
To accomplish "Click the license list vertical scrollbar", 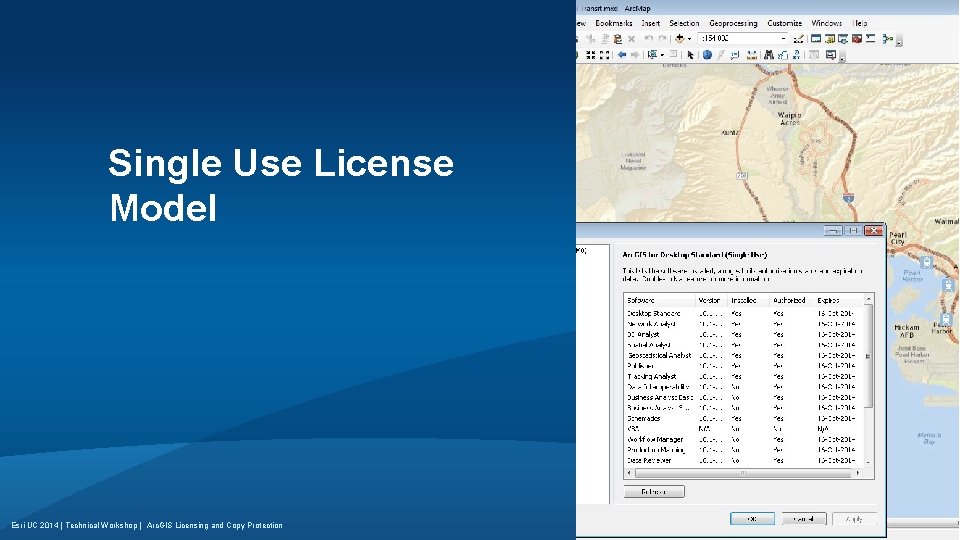I will (x=868, y=356).
